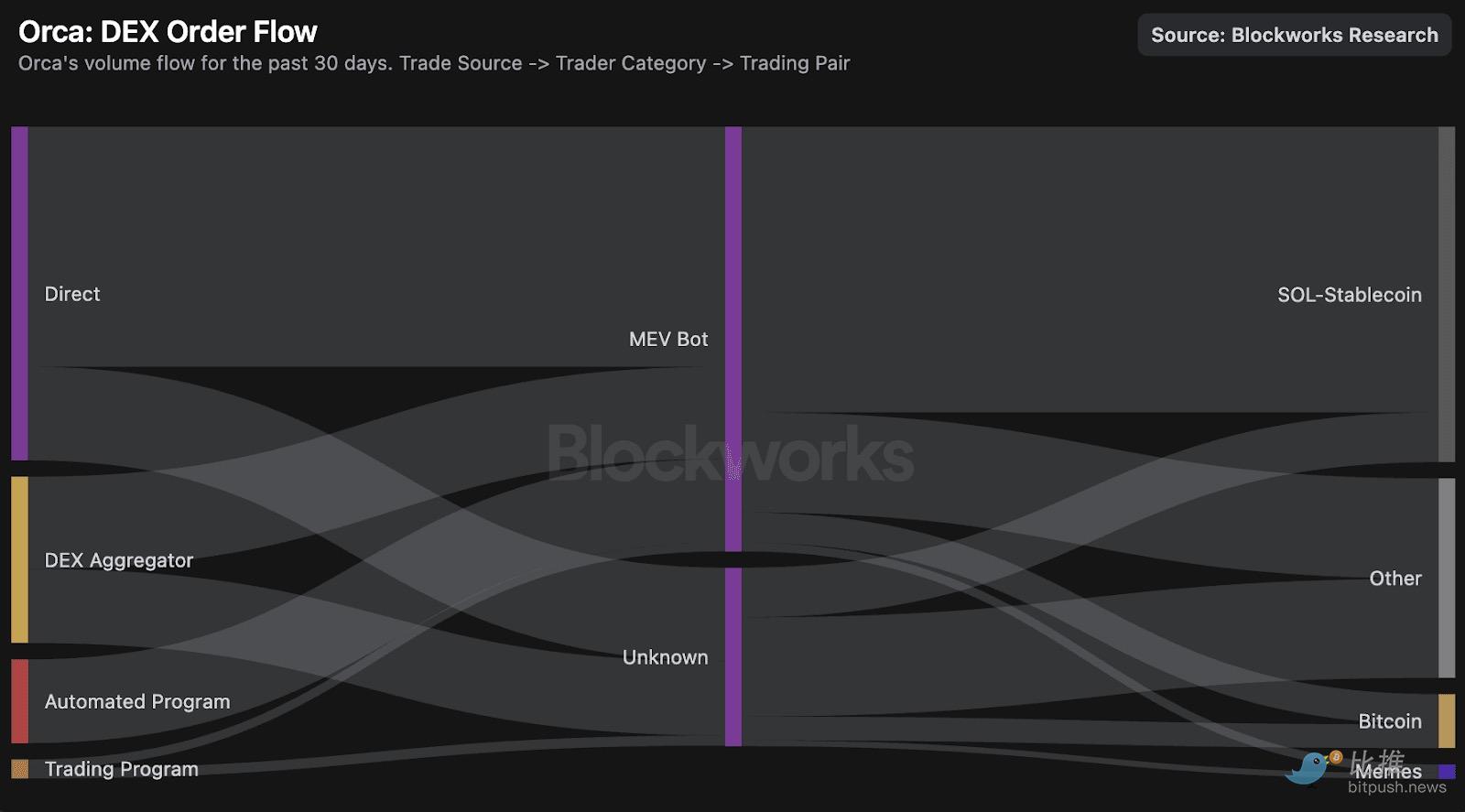Click the Orca: DEX Order Flow title
The width and height of the screenshot is (1465, 812).
(168, 32)
